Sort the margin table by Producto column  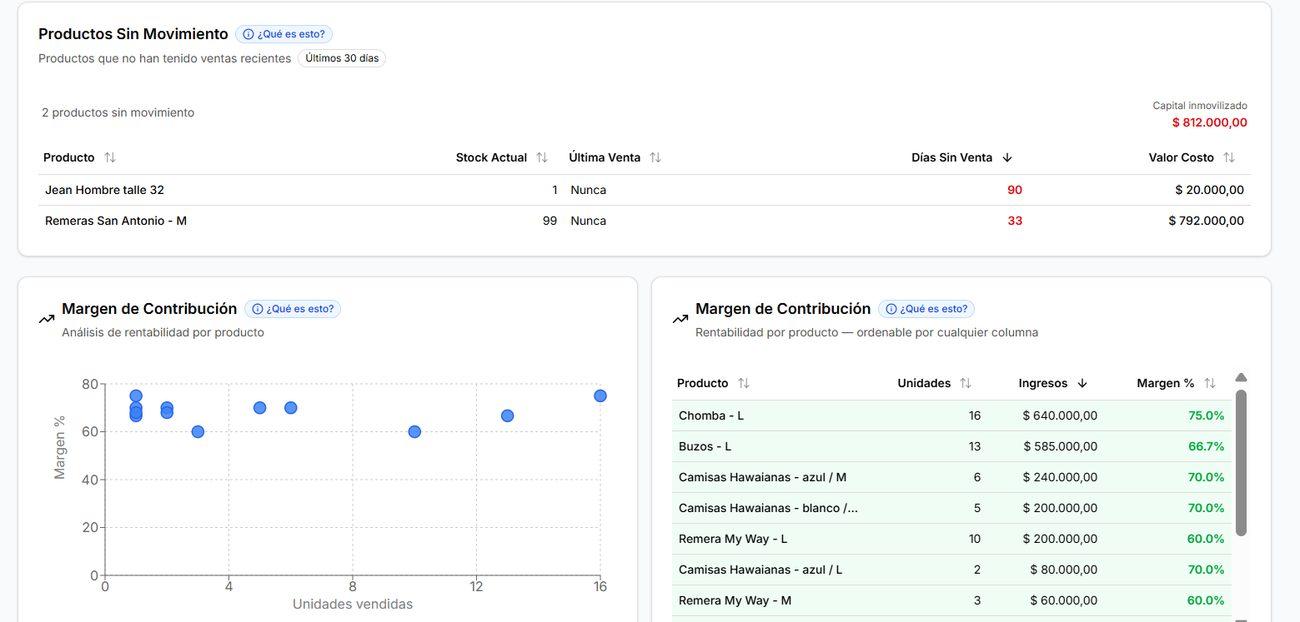click(x=743, y=383)
